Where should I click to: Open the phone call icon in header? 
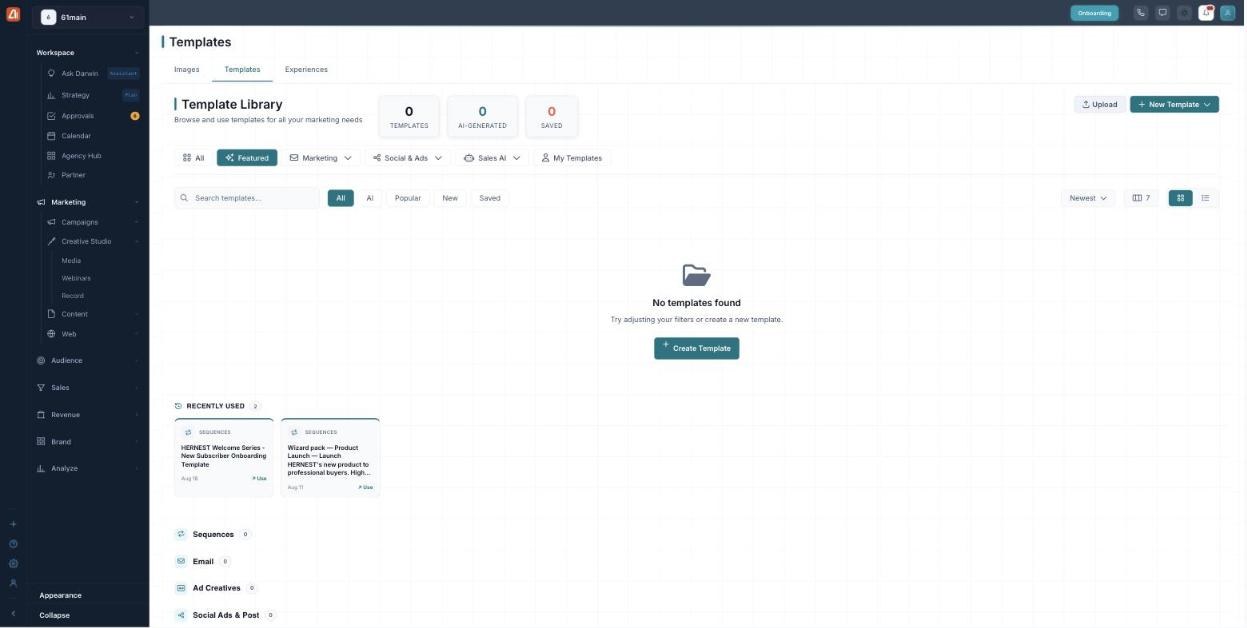(x=1141, y=13)
